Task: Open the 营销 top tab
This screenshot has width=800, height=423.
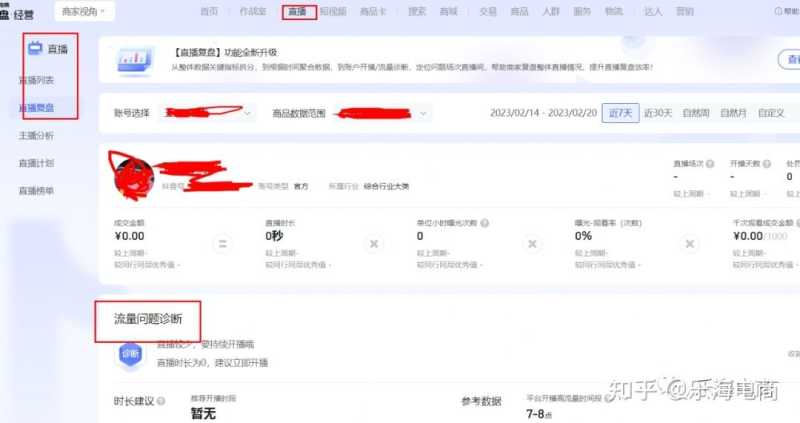Action: [x=685, y=12]
